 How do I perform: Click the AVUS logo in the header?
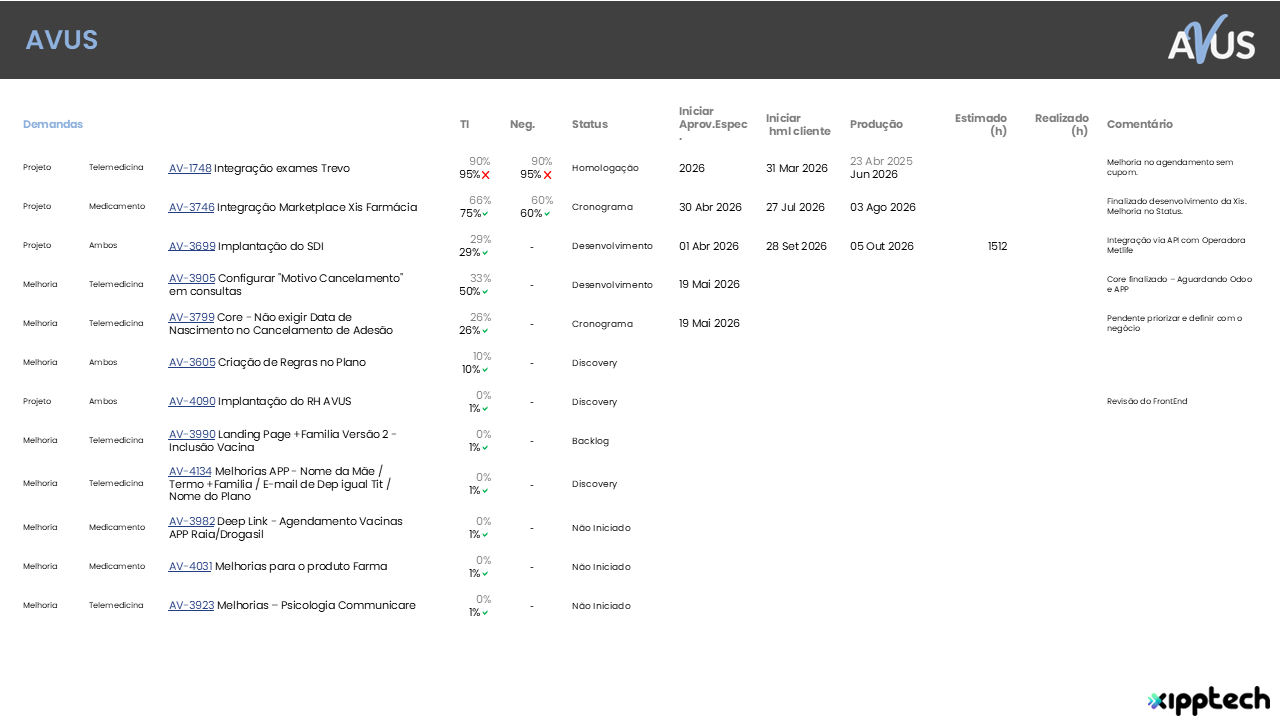(1211, 39)
